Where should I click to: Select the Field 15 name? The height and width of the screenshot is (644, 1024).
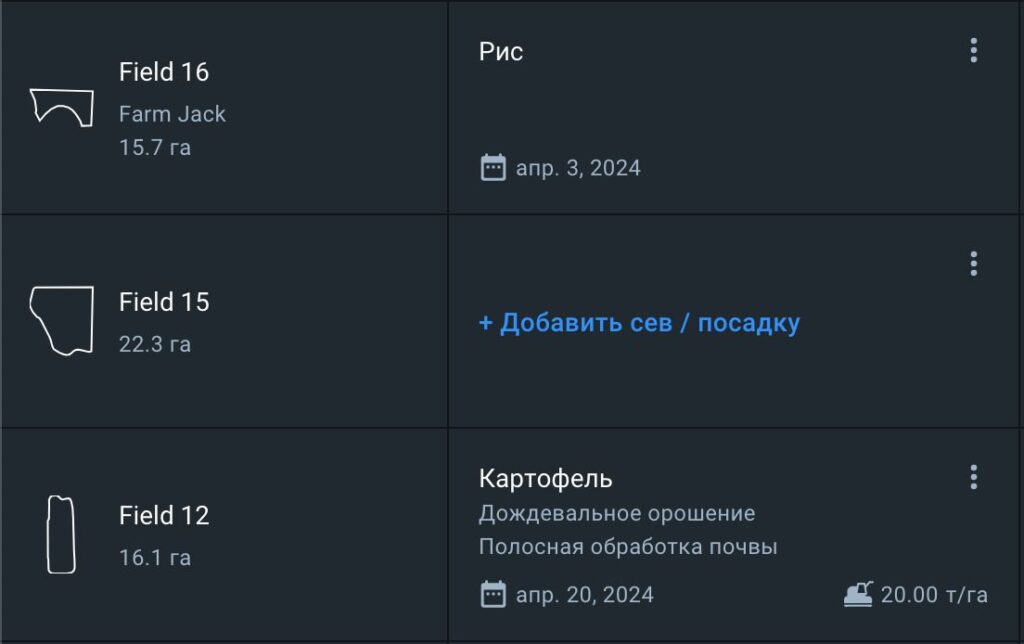(x=164, y=302)
